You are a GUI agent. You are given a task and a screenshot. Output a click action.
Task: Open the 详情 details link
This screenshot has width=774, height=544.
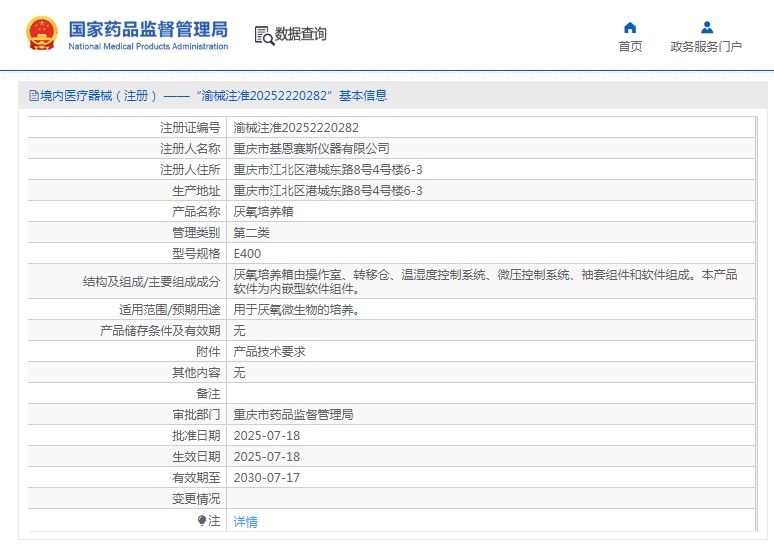245,521
